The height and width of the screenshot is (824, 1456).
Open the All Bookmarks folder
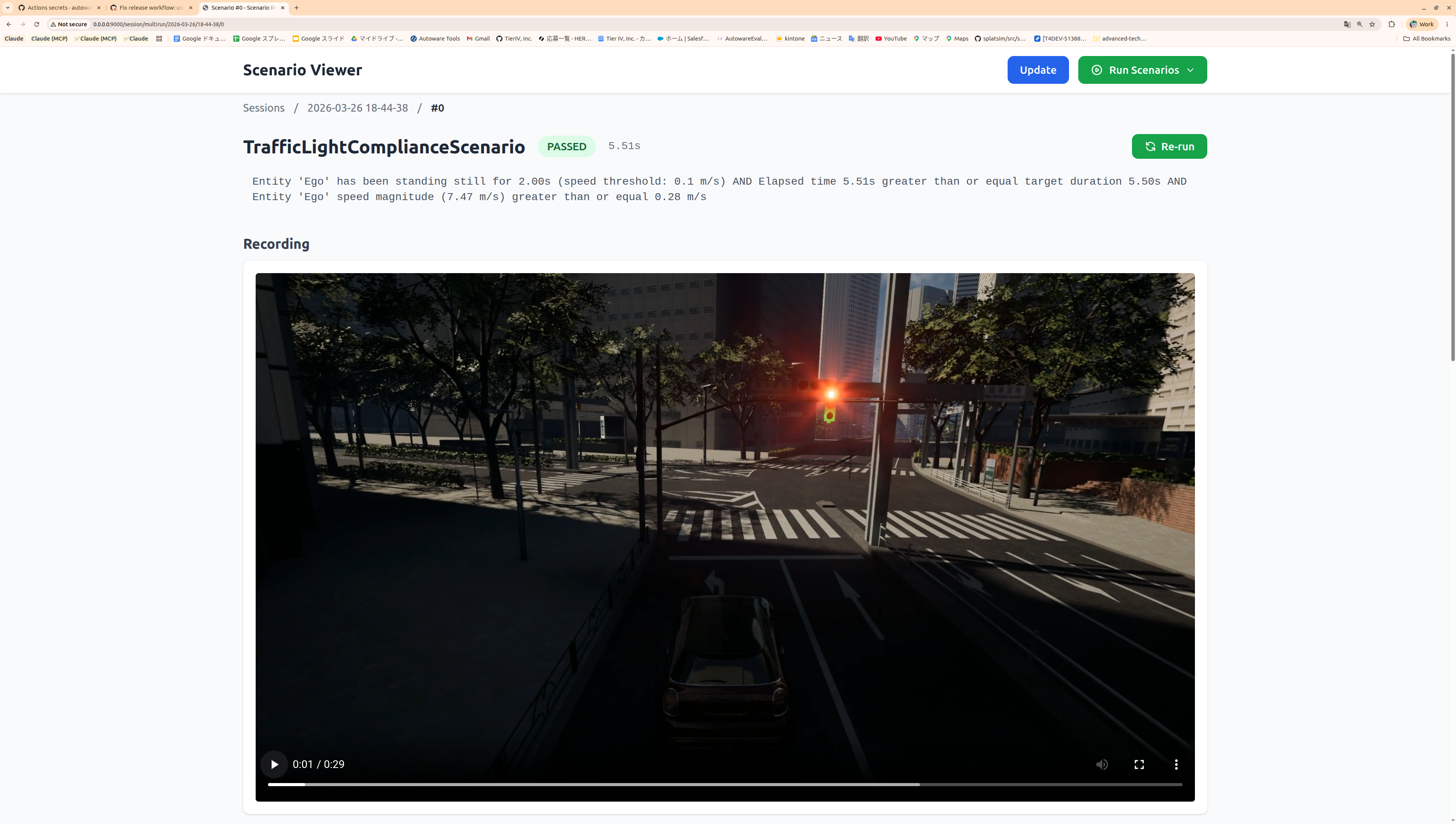point(1427,39)
